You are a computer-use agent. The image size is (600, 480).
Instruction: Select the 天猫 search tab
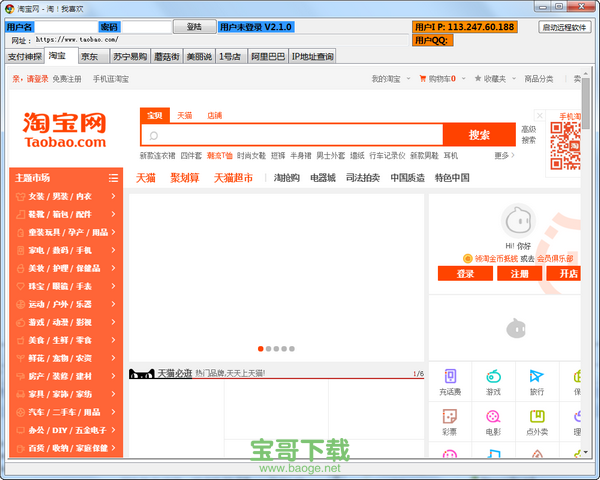pos(185,115)
